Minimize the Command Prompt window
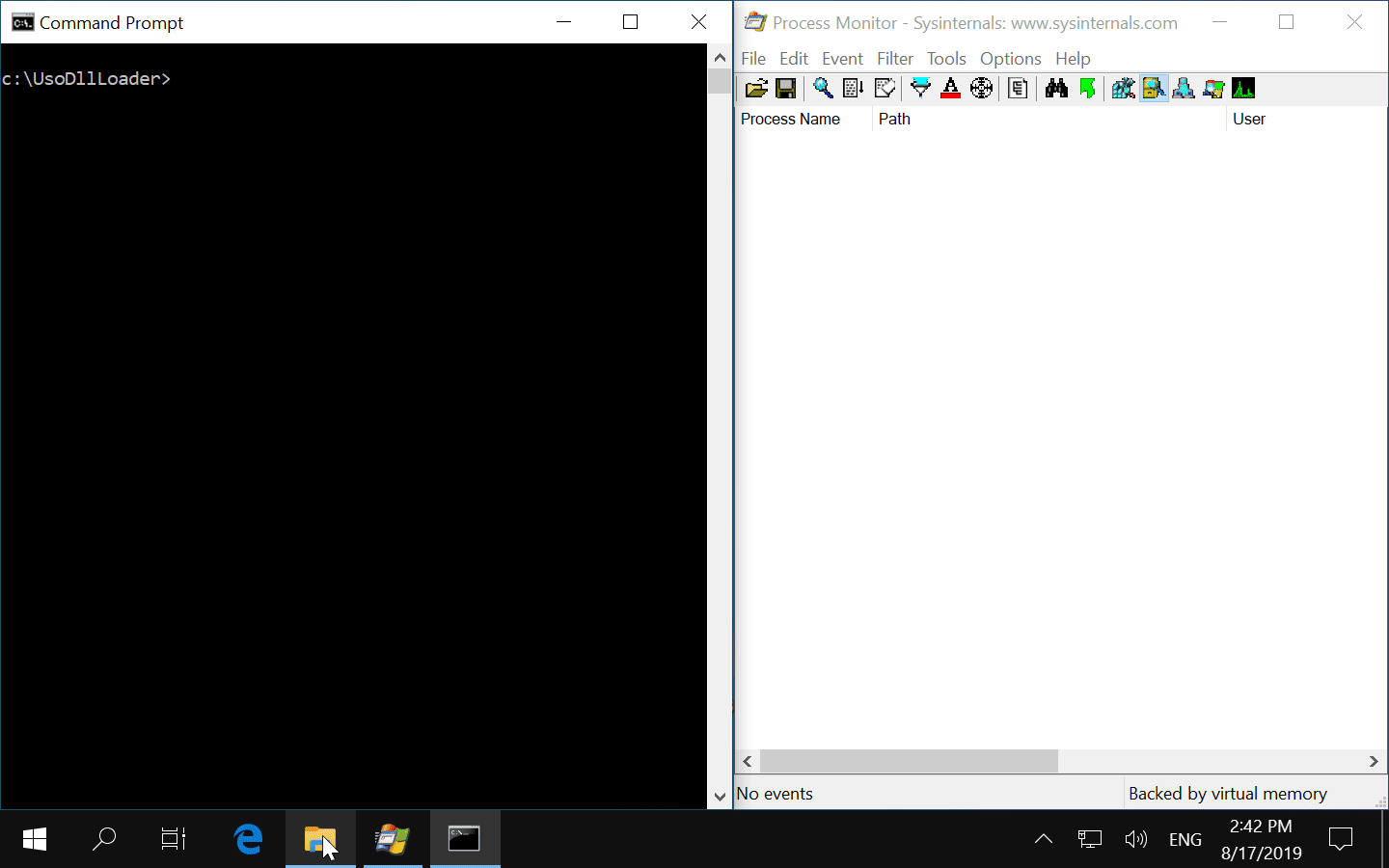The height and width of the screenshot is (868, 1389). pos(564,21)
